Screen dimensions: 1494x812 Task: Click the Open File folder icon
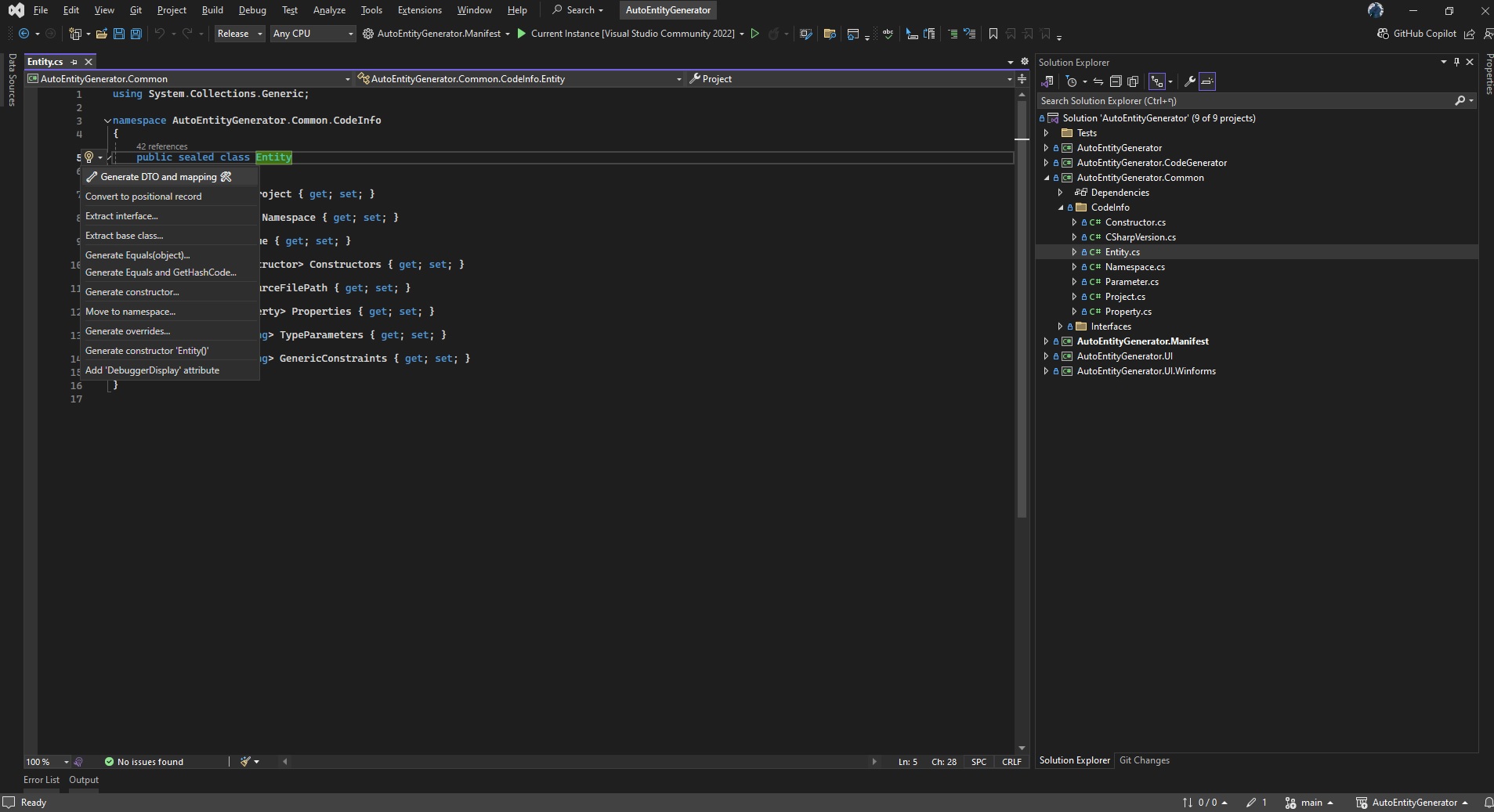102,34
